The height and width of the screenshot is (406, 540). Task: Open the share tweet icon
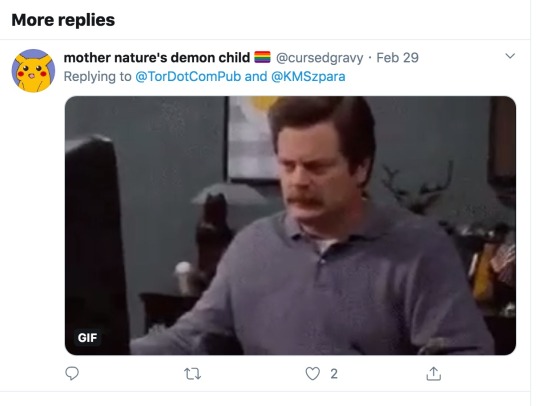434,374
